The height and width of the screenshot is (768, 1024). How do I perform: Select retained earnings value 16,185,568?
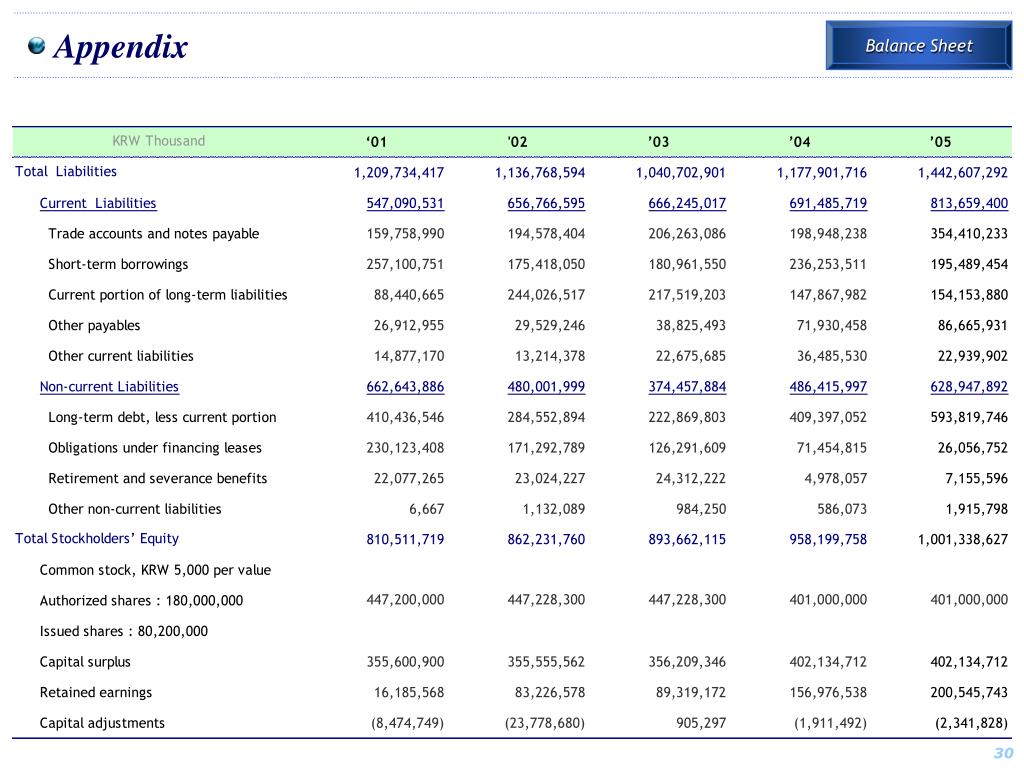pos(409,692)
